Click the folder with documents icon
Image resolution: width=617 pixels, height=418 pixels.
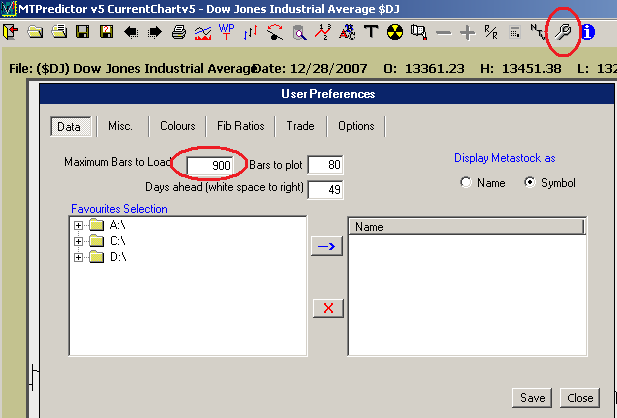59,32
